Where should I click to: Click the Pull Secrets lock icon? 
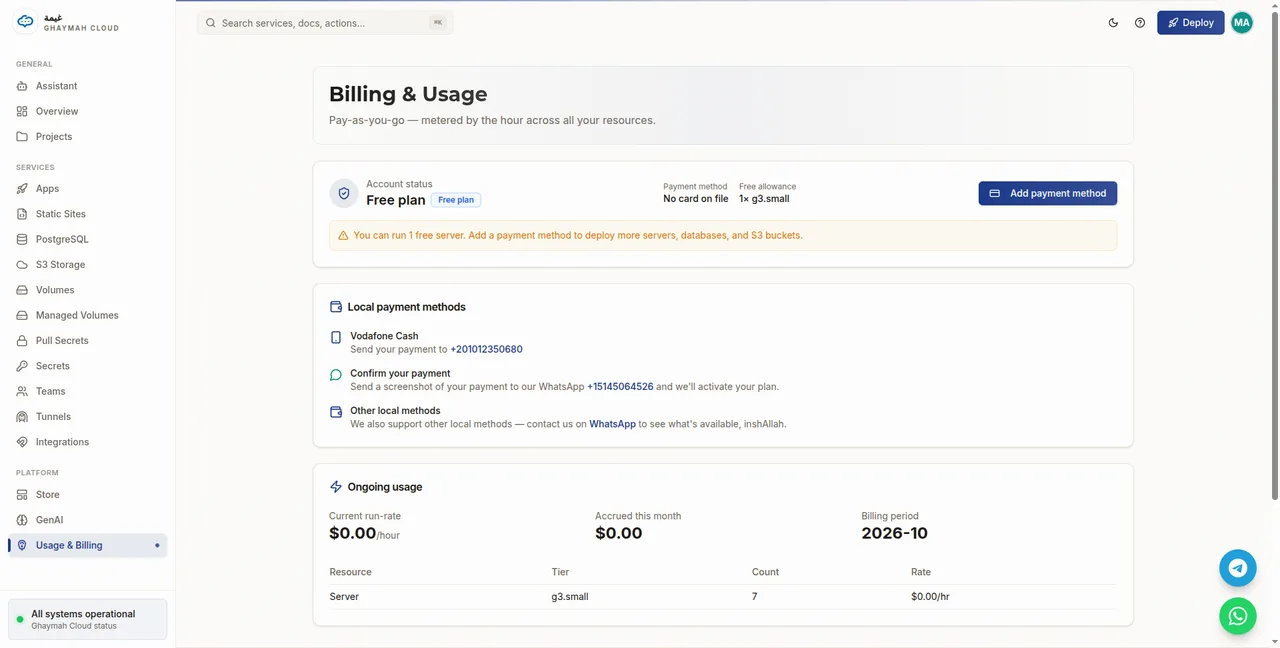coord(22,340)
